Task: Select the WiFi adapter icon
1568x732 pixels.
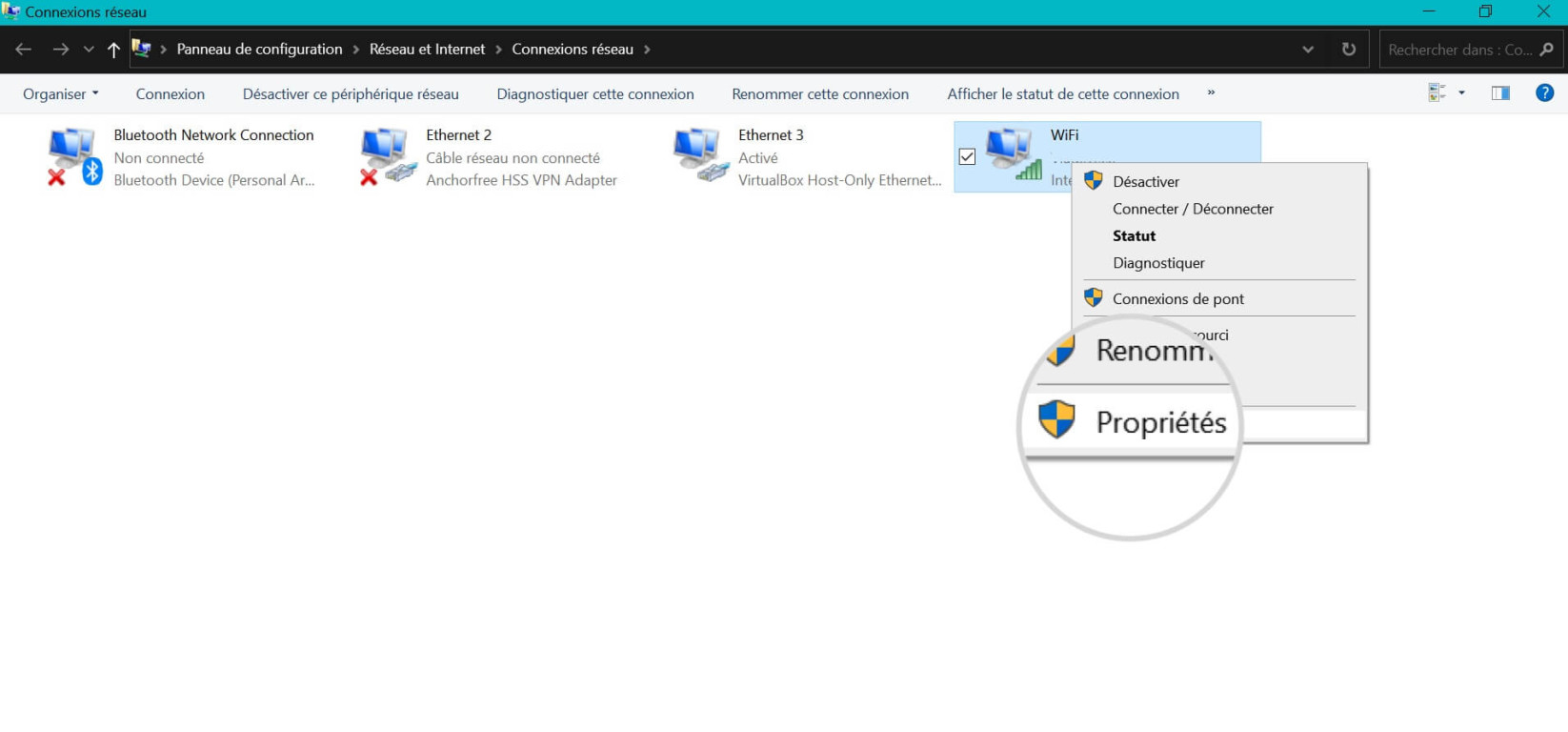Action: pos(1014,154)
